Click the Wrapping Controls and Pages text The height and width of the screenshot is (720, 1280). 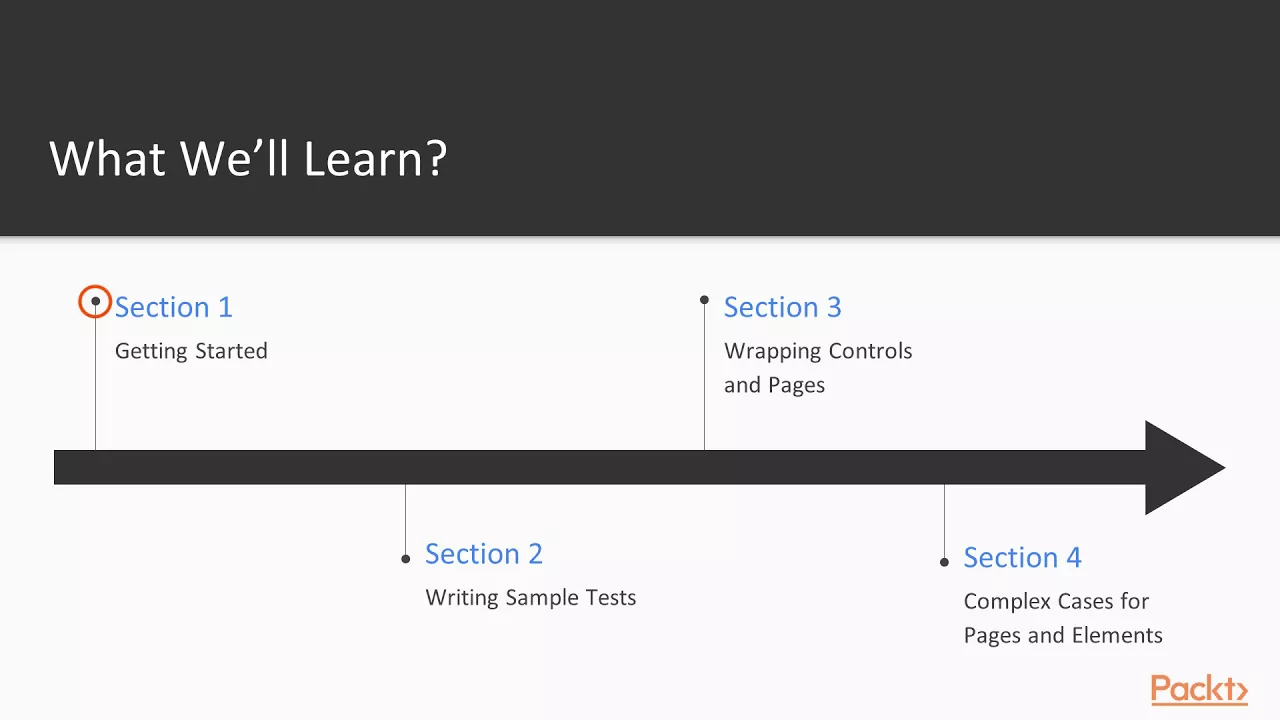(818, 368)
